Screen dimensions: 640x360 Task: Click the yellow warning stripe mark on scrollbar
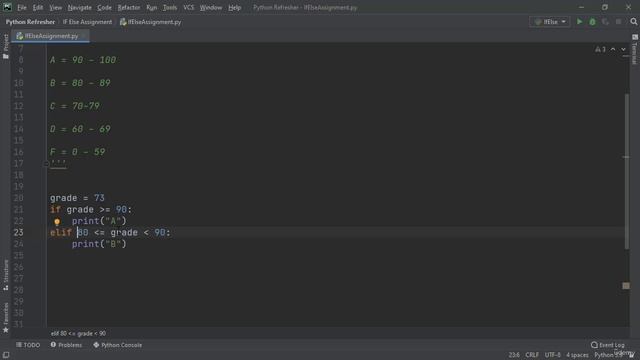tap(626, 286)
